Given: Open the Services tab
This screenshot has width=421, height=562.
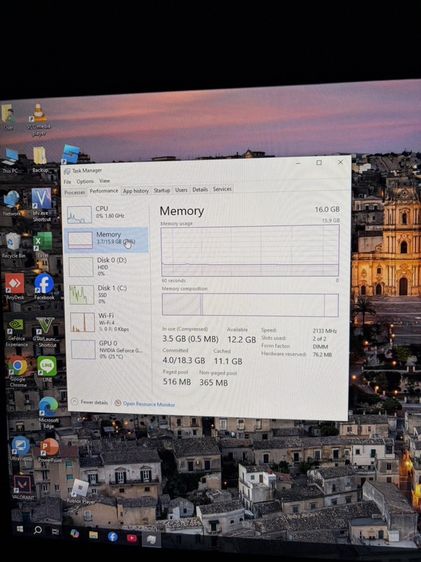Looking at the screenshot, I should point(222,189).
